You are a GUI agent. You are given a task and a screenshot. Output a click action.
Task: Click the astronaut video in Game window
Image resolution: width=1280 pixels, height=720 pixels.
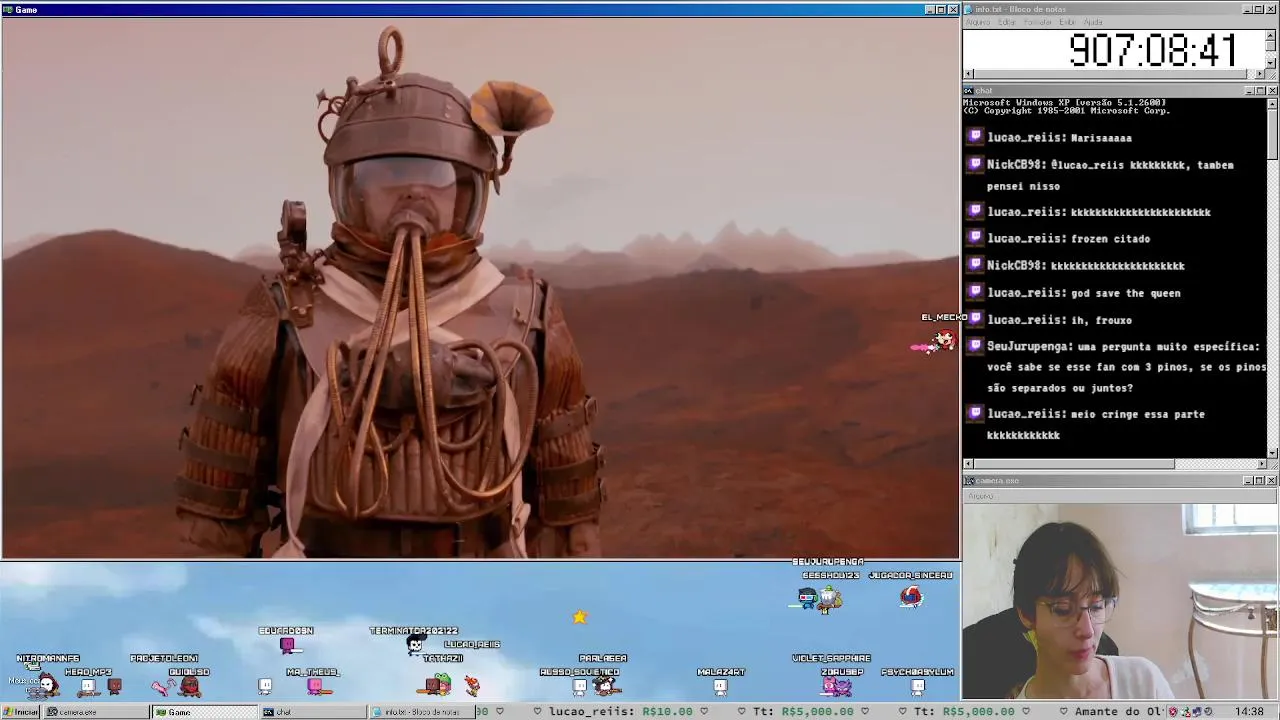point(480,287)
